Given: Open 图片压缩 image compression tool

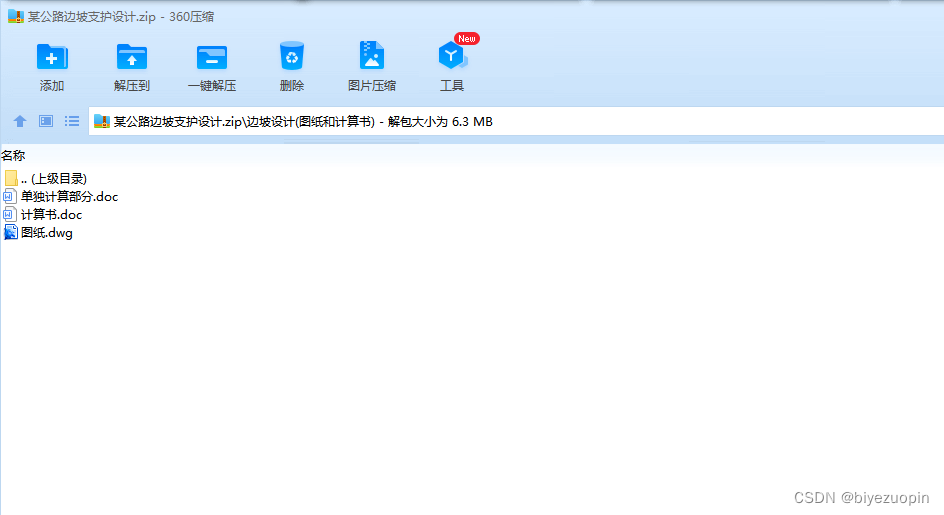Looking at the screenshot, I should click(371, 66).
